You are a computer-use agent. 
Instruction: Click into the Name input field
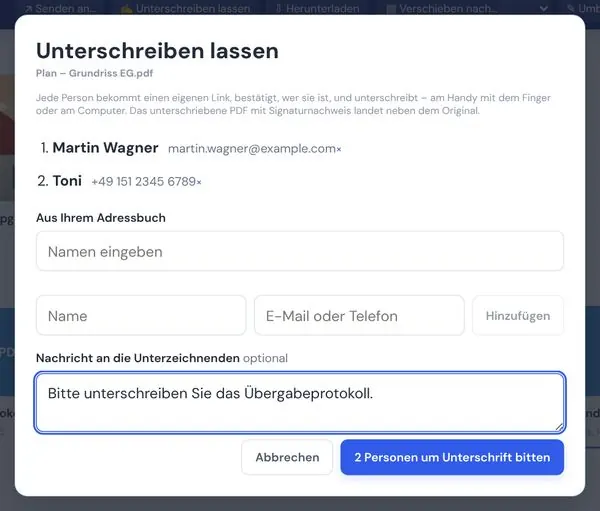141,315
